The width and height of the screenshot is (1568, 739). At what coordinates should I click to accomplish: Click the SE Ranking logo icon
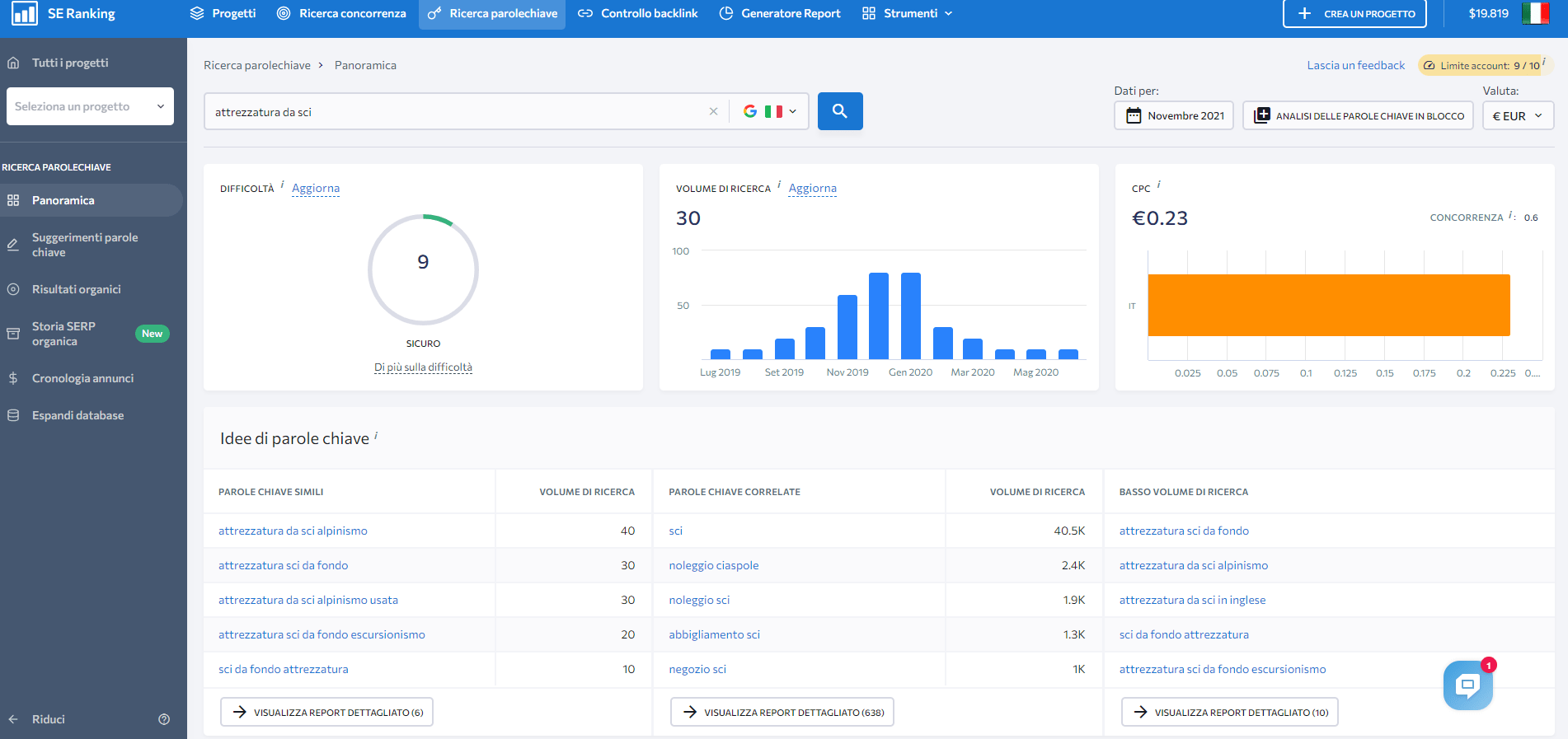(24, 13)
